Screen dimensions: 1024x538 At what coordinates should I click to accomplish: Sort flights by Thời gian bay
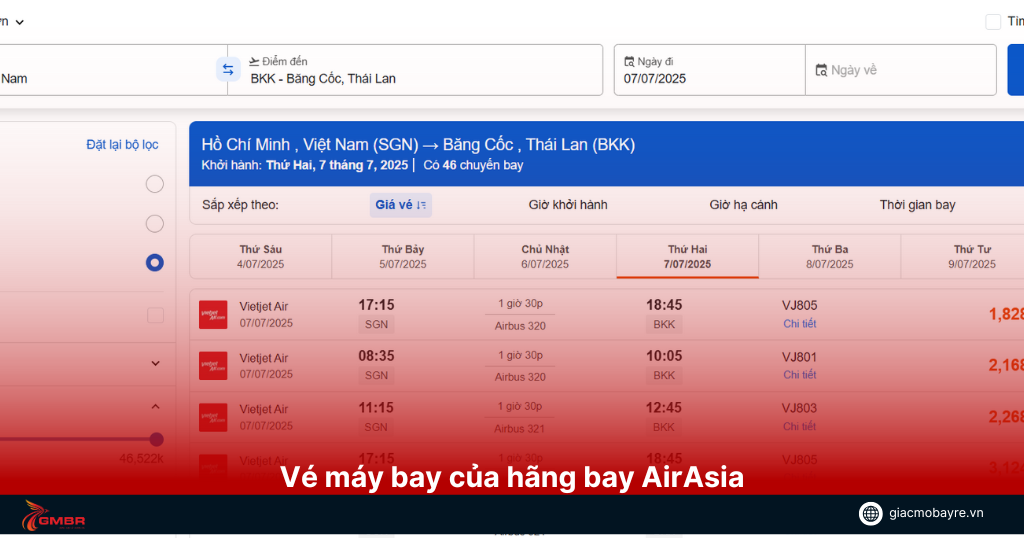click(x=917, y=205)
